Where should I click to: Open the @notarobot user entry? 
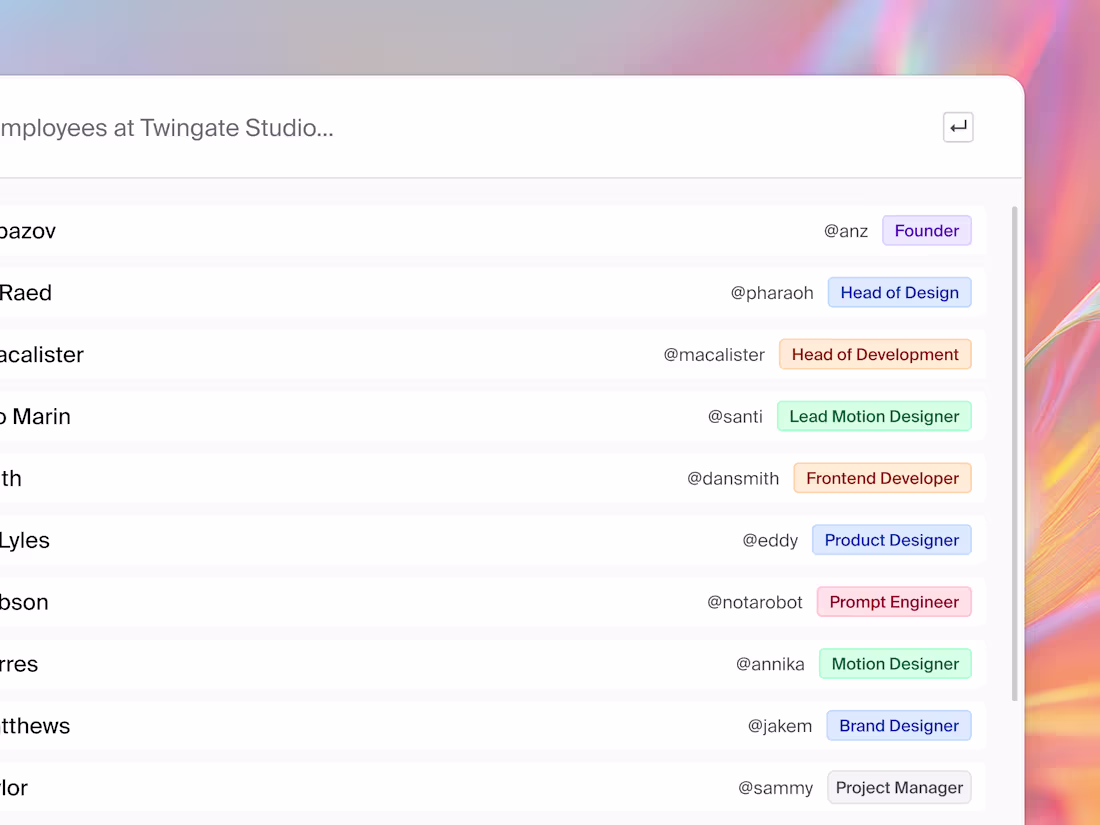pyautogui.click(x=755, y=602)
